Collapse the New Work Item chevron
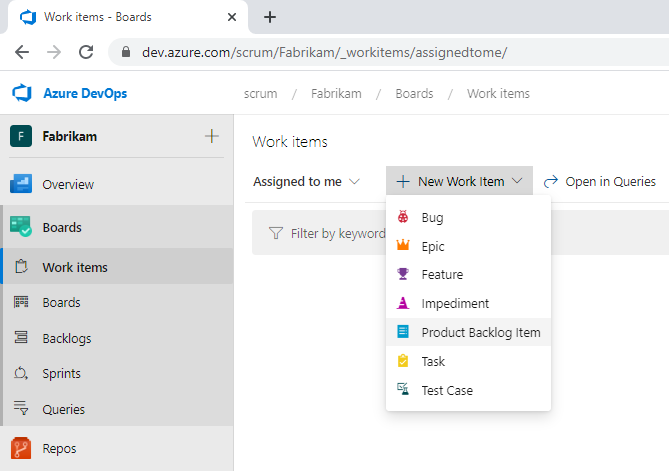The width and height of the screenshot is (669, 471). [x=517, y=181]
